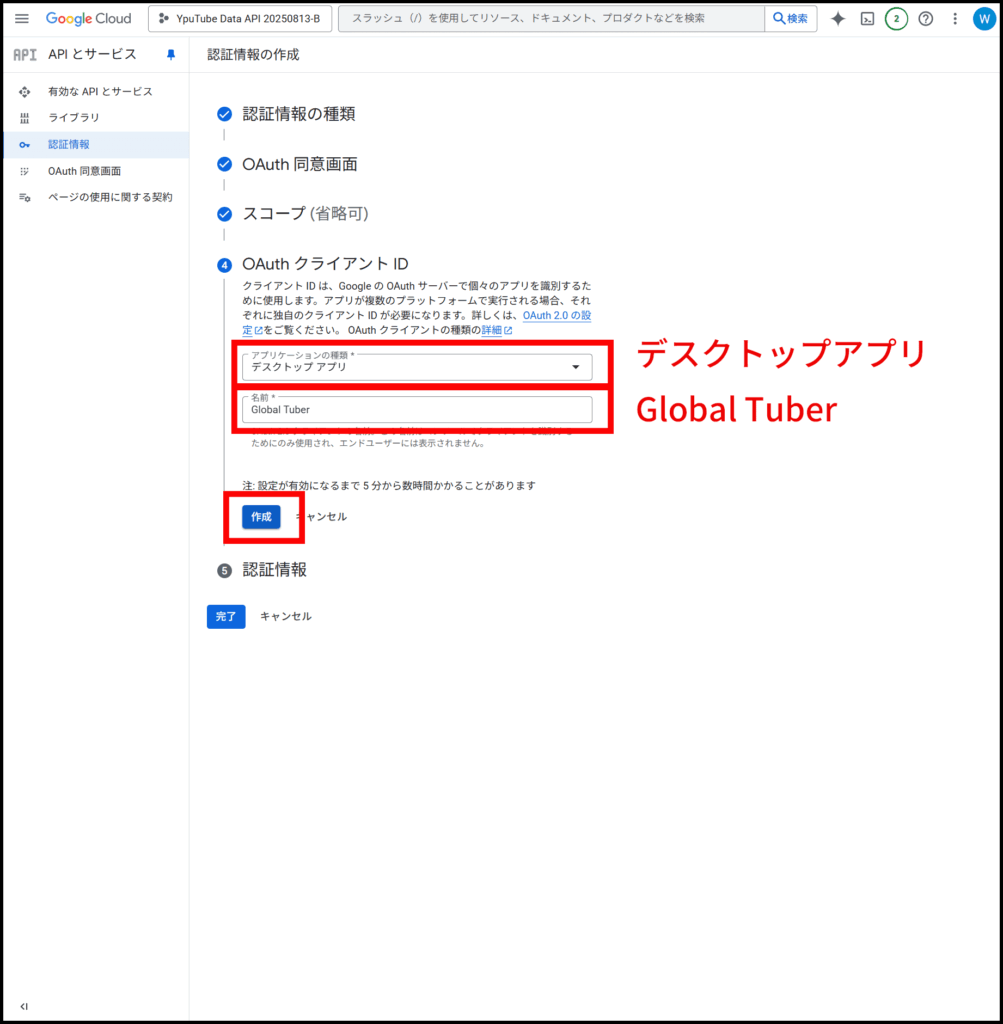Click the 認証情報の作成 page title
1003x1024 pixels.
pyautogui.click(x=253, y=55)
